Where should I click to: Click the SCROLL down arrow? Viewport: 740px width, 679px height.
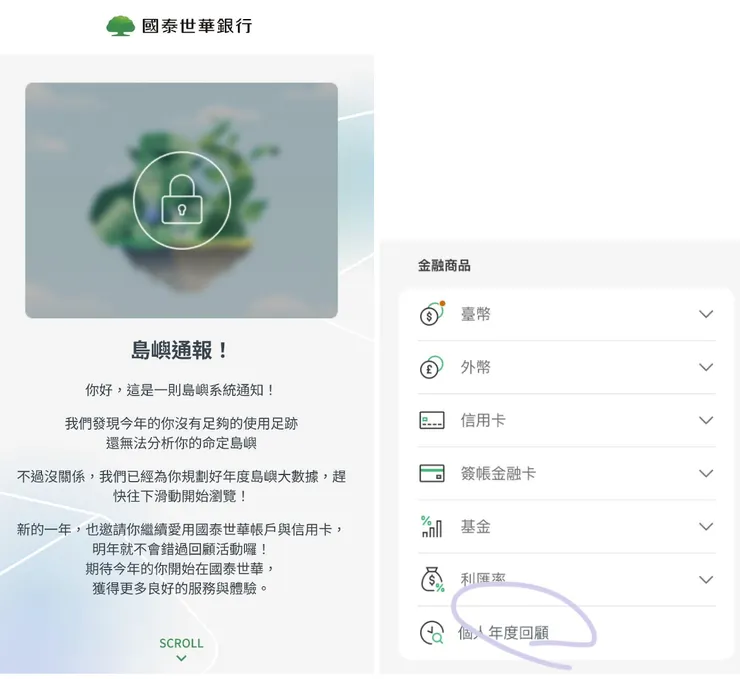pyautogui.click(x=181, y=658)
